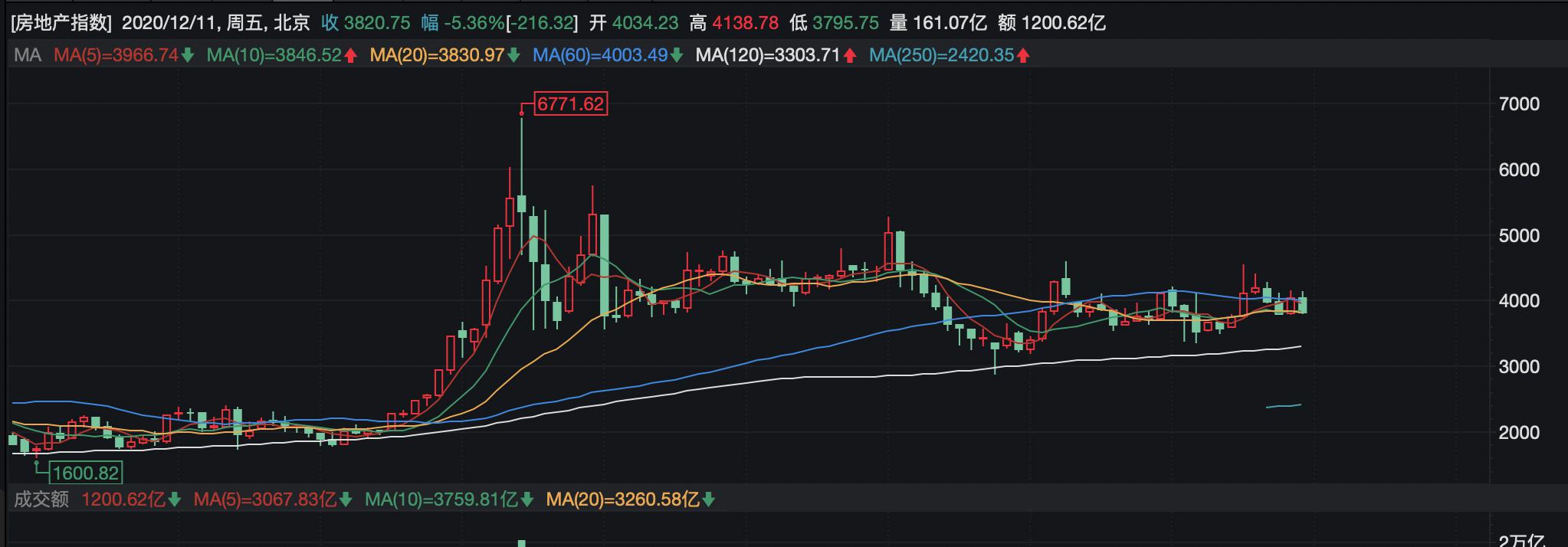Click the up arrow after MA(120) value

(850, 55)
